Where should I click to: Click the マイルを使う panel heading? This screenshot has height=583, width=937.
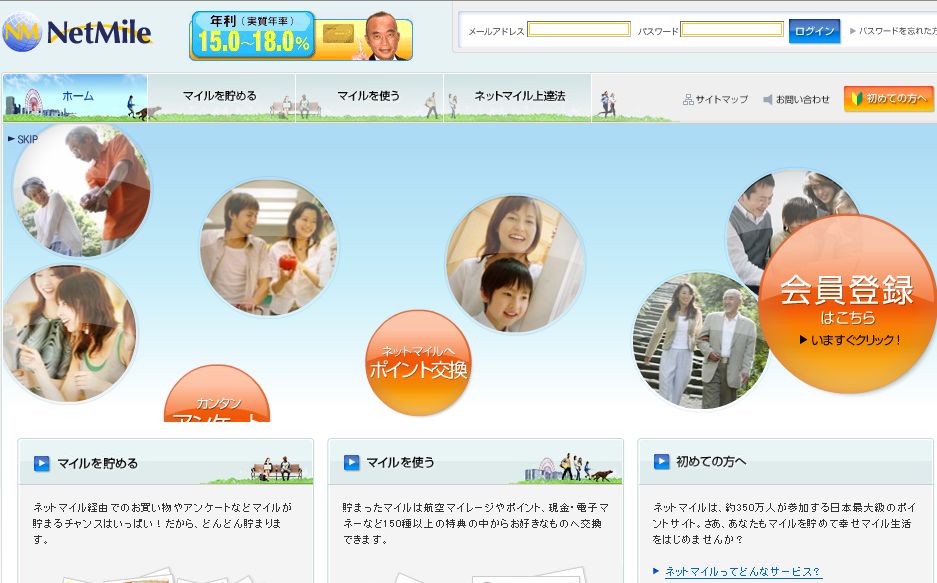coord(400,462)
